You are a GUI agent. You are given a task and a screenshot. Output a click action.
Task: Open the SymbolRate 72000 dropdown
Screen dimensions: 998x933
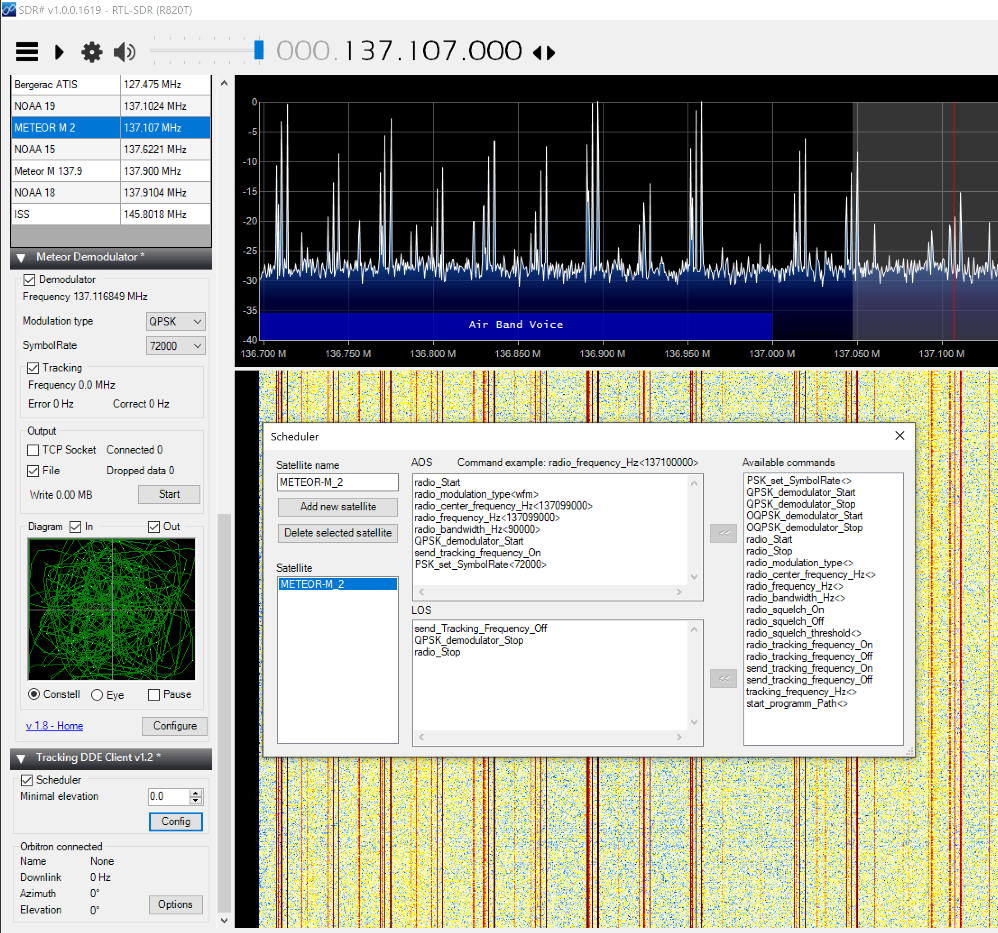(176, 345)
